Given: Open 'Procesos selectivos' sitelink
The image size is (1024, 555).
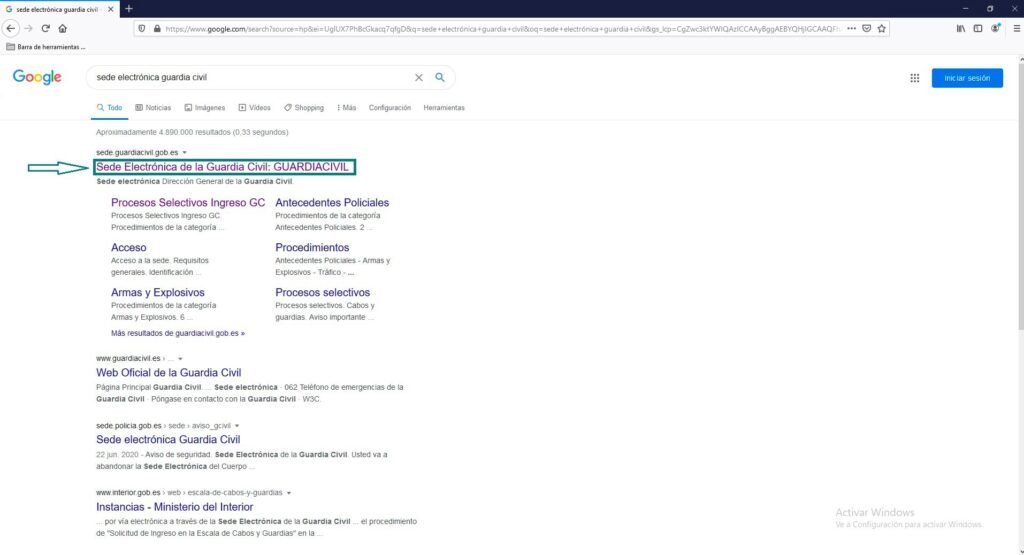Looking at the screenshot, I should click(323, 293).
